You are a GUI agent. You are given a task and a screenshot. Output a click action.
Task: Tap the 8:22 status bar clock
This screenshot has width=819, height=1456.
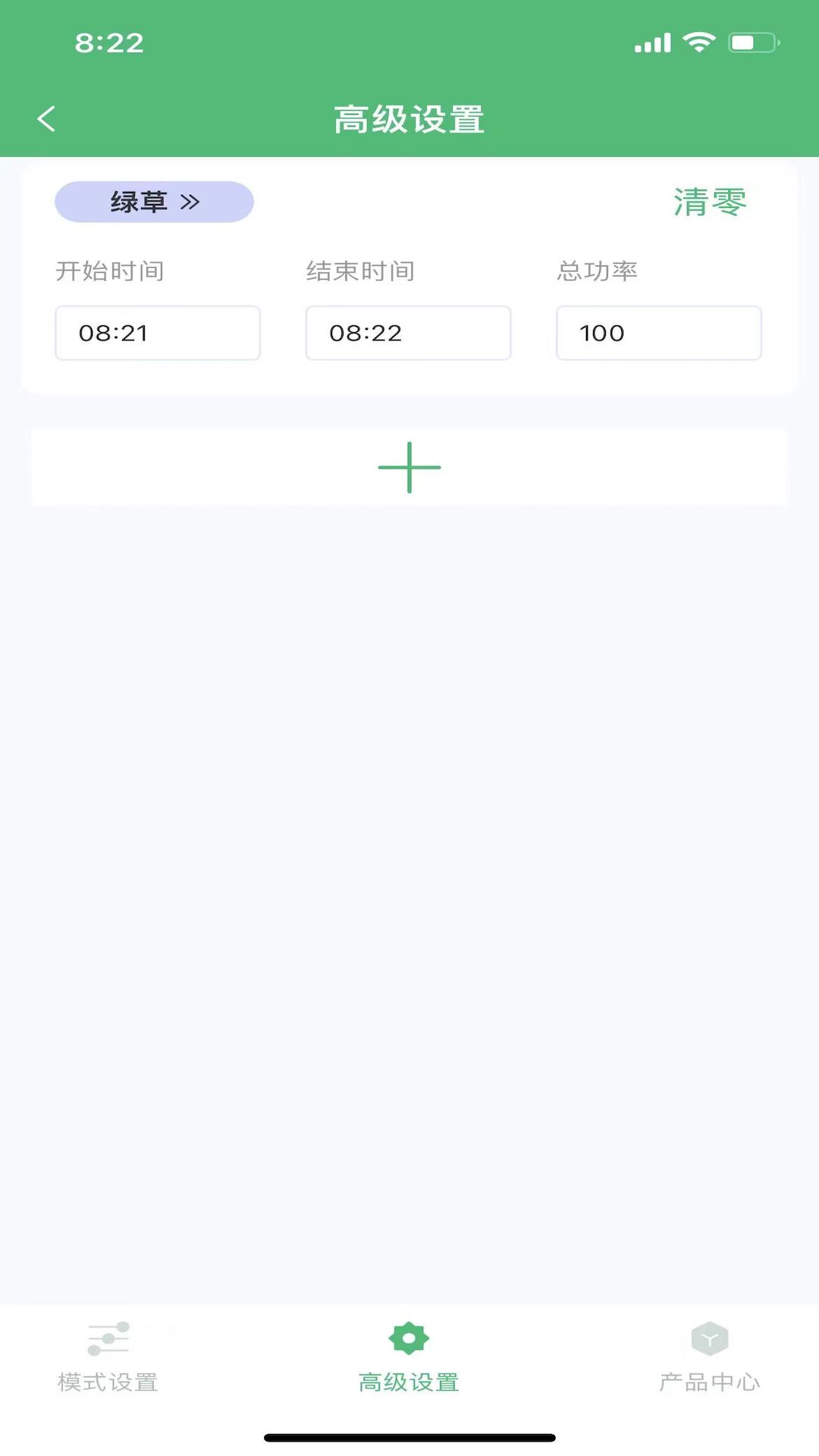click(109, 43)
